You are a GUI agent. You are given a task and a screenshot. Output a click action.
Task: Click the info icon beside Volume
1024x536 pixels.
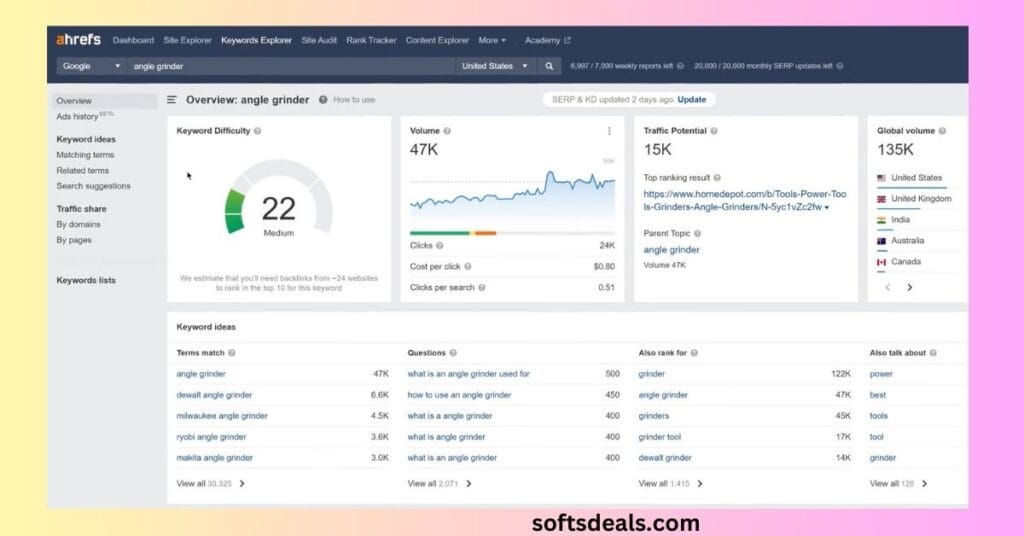(447, 131)
